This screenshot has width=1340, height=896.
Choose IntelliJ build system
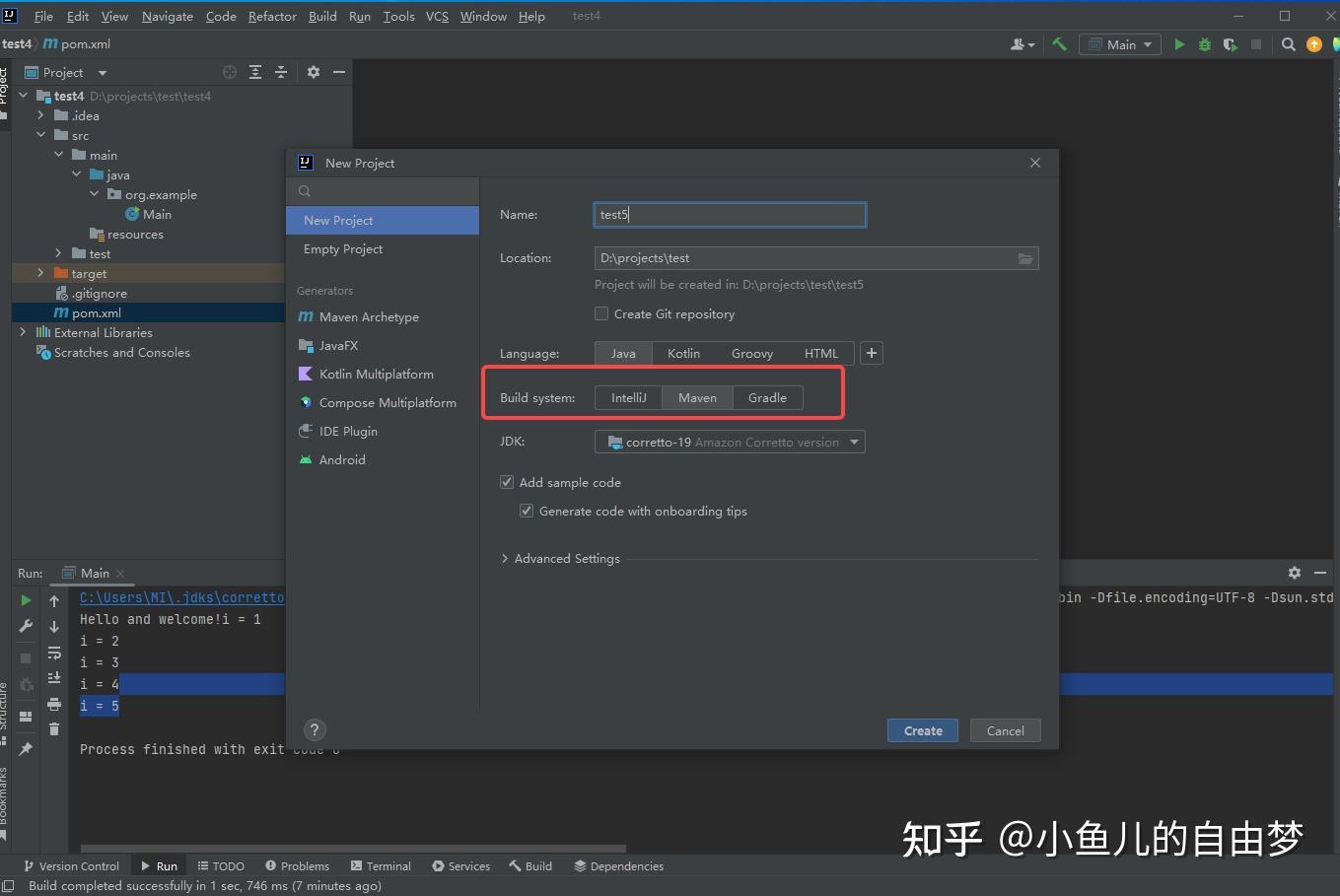pyautogui.click(x=629, y=397)
